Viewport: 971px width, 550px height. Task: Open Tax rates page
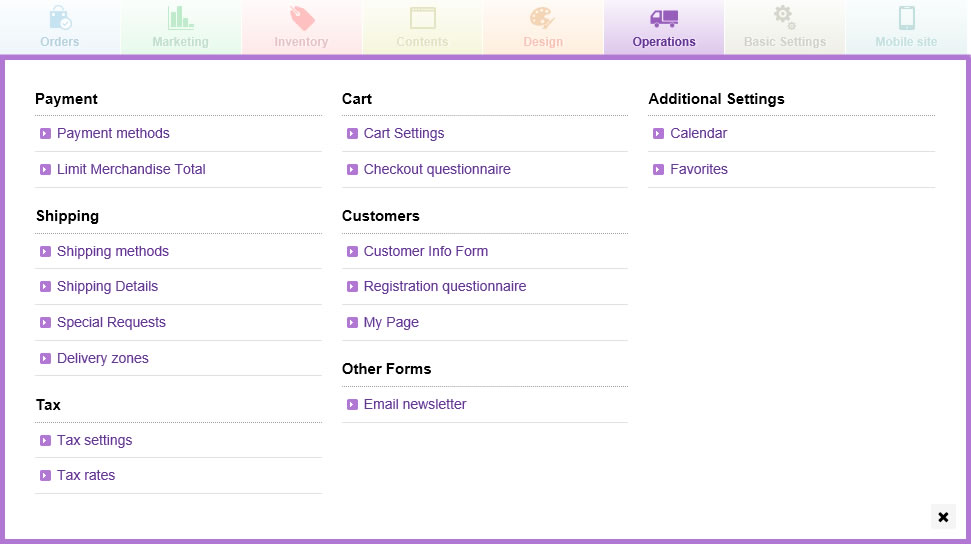tap(86, 475)
